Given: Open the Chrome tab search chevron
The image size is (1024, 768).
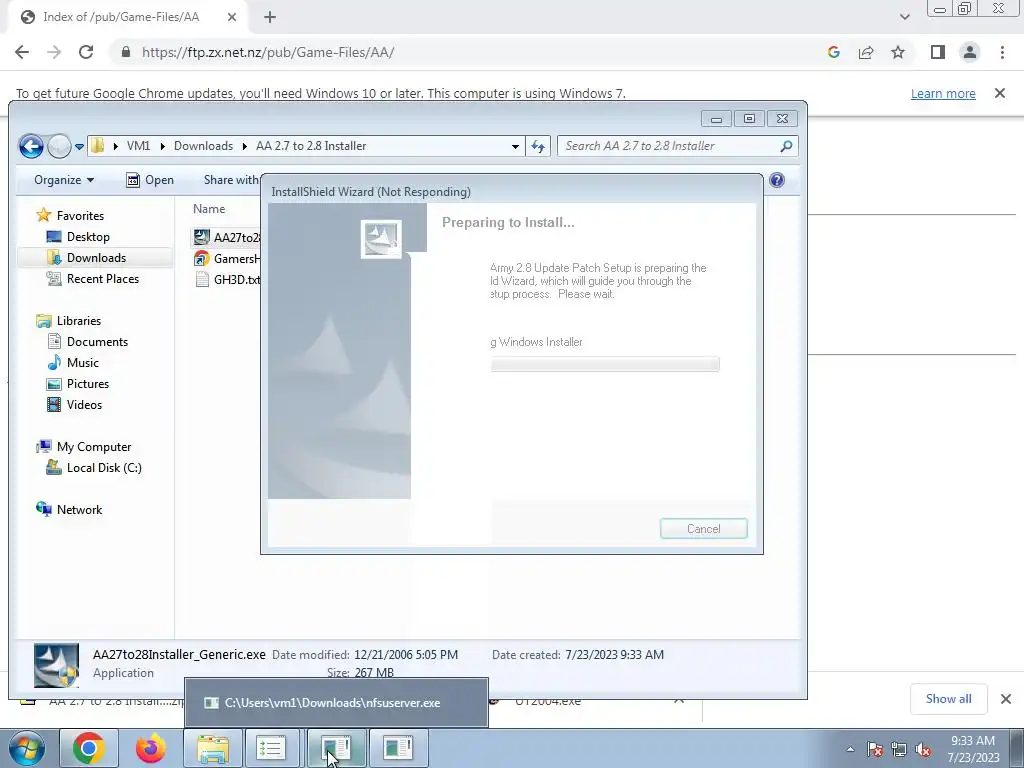Looking at the screenshot, I should click(x=904, y=17).
